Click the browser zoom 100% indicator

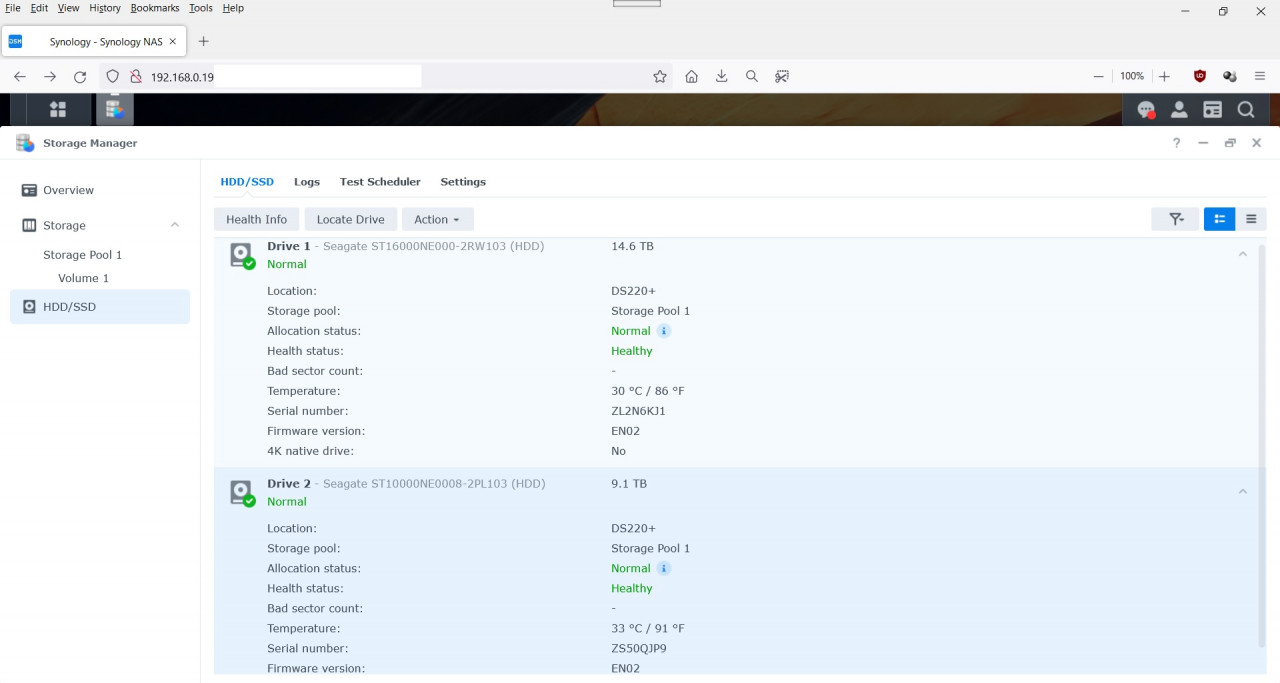coord(1131,76)
